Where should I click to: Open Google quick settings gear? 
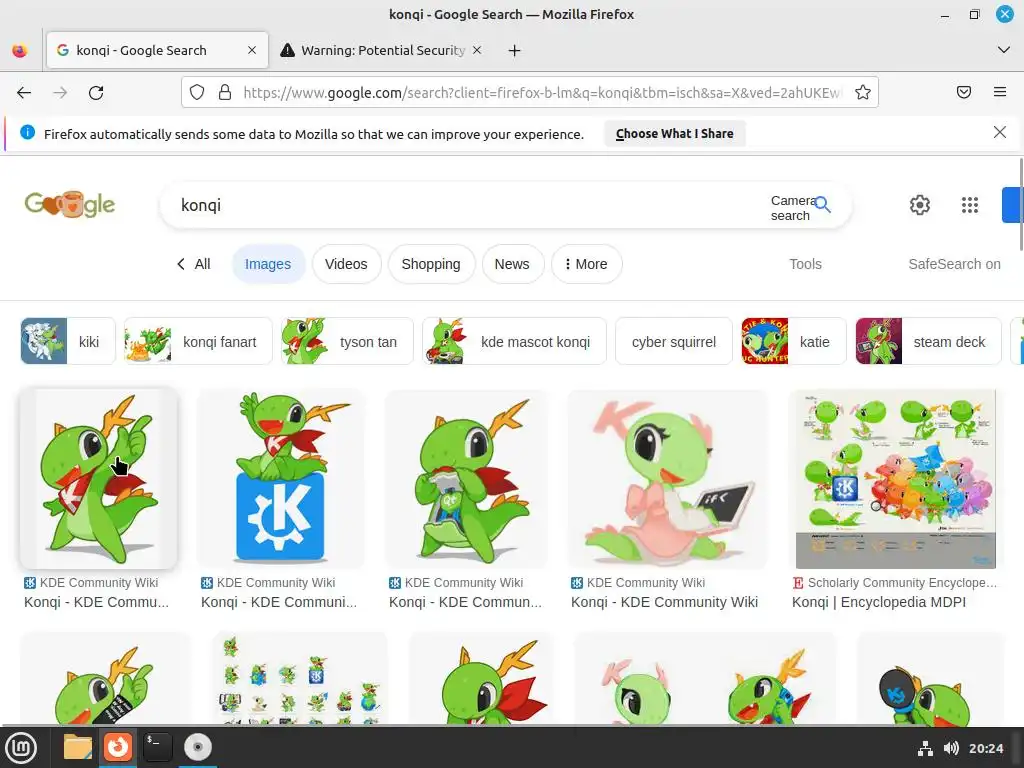[920, 205]
